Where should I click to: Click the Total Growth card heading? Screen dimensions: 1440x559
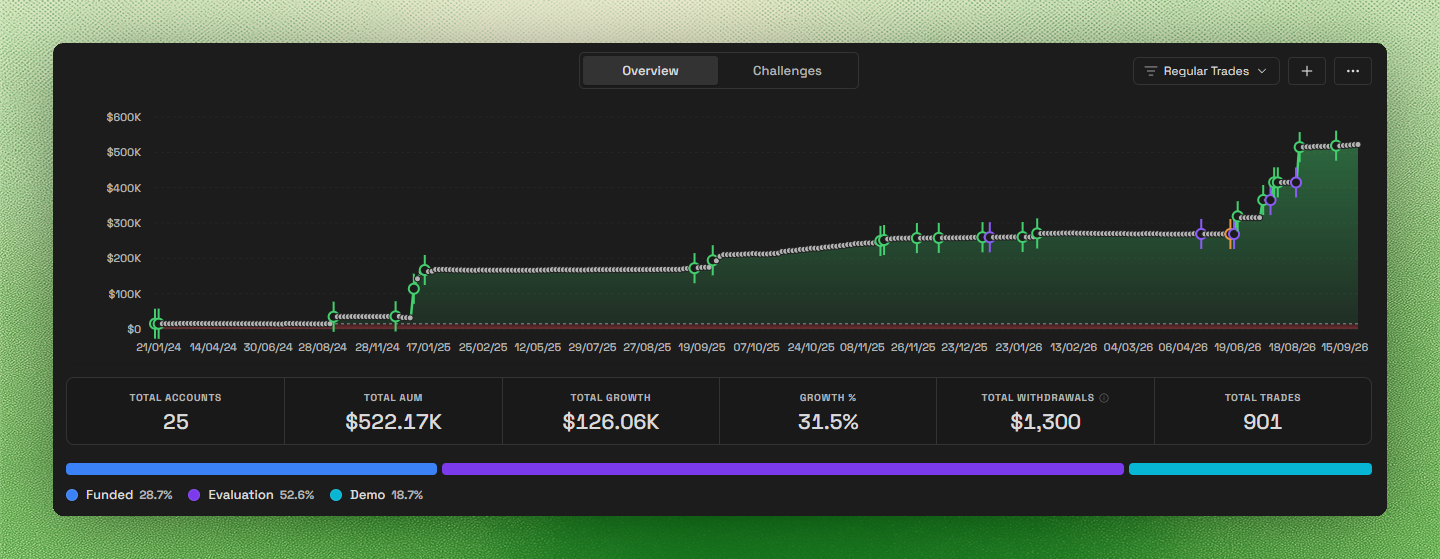click(611, 398)
